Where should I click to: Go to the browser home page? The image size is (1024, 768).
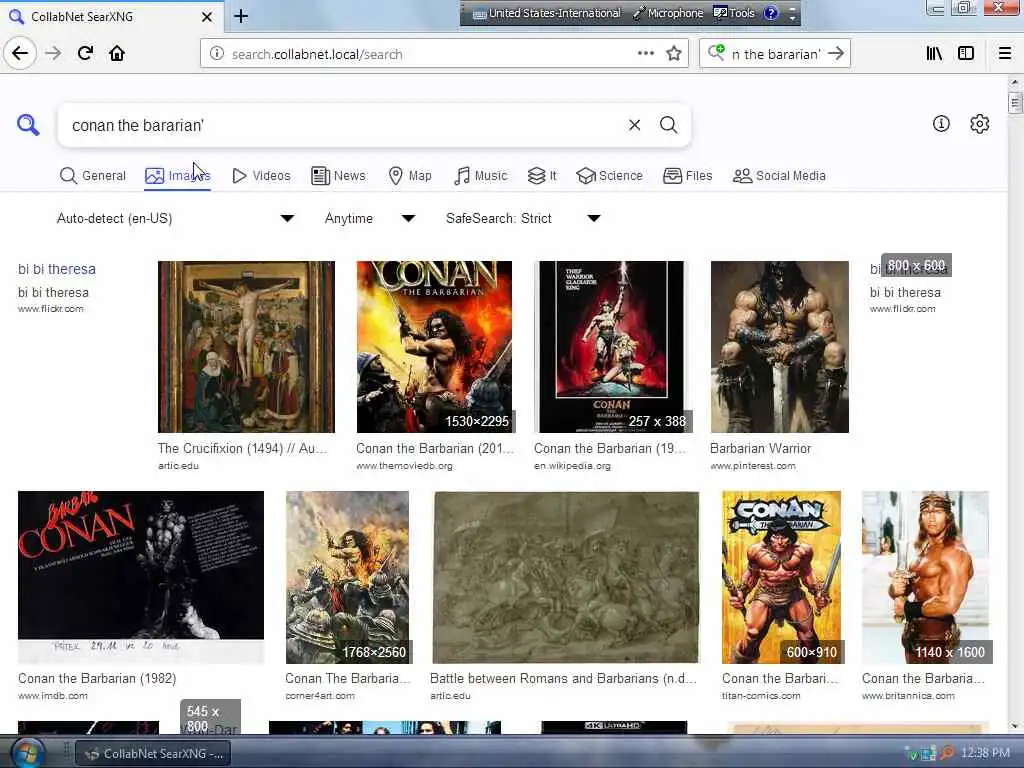click(x=117, y=53)
